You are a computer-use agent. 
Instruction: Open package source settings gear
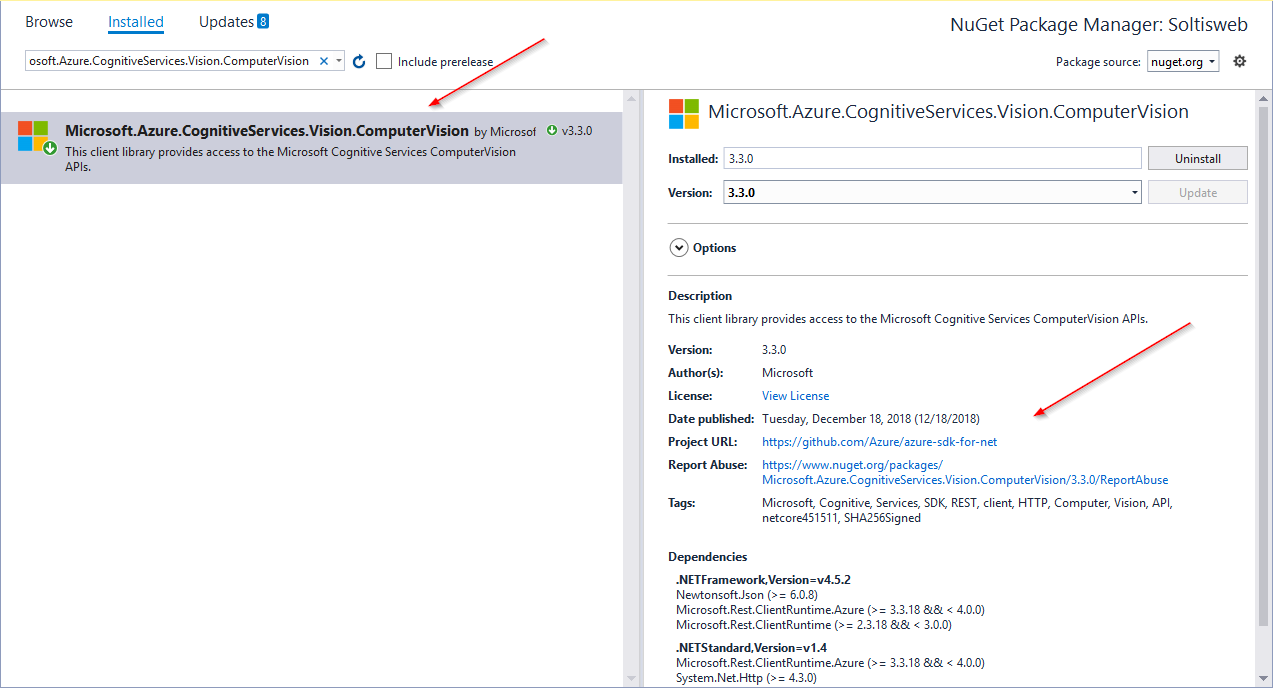pos(1240,61)
